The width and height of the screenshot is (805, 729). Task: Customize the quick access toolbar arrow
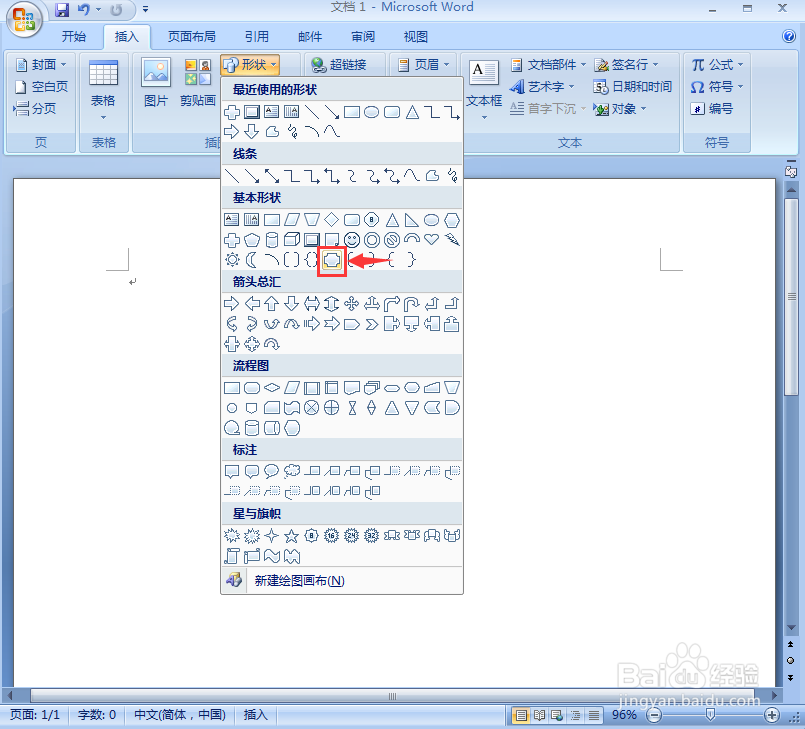pyautogui.click(x=146, y=9)
